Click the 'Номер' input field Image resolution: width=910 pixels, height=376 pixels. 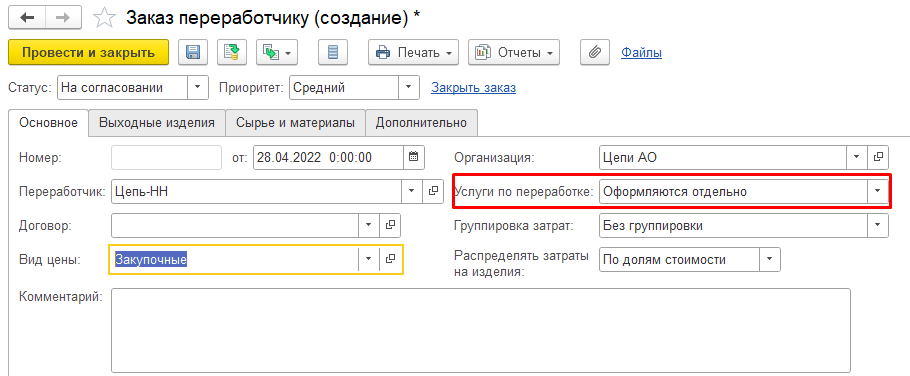[x=167, y=157]
